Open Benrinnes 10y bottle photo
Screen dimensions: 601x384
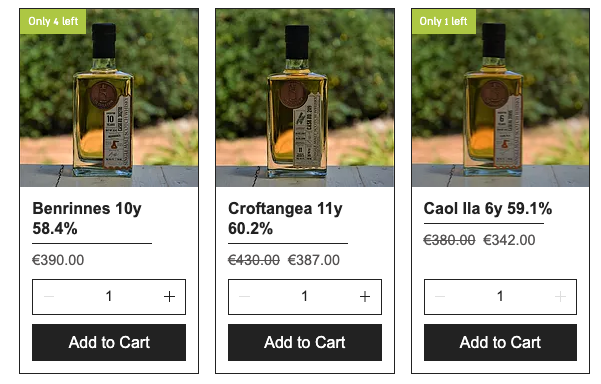tap(109, 98)
